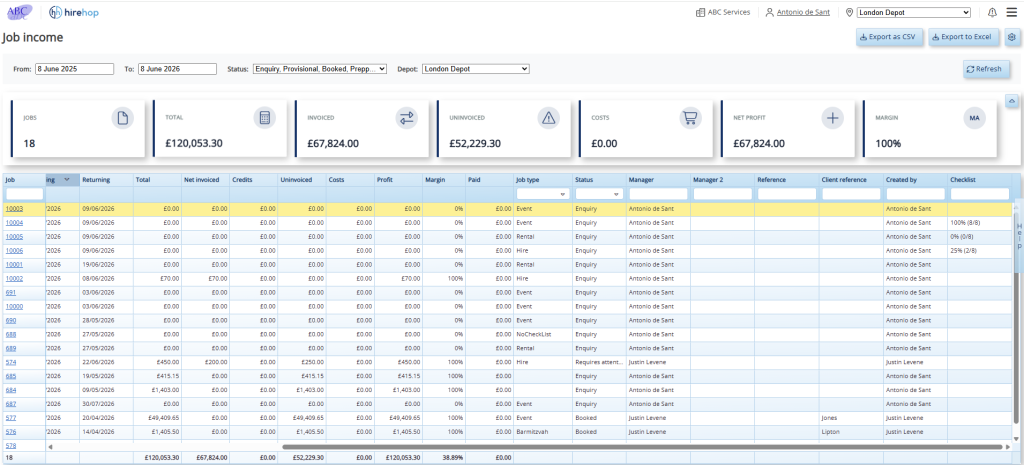Click the shopping cart icon on the Costs card
The width and height of the screenshot is (1024, 465).
[690, 118]
